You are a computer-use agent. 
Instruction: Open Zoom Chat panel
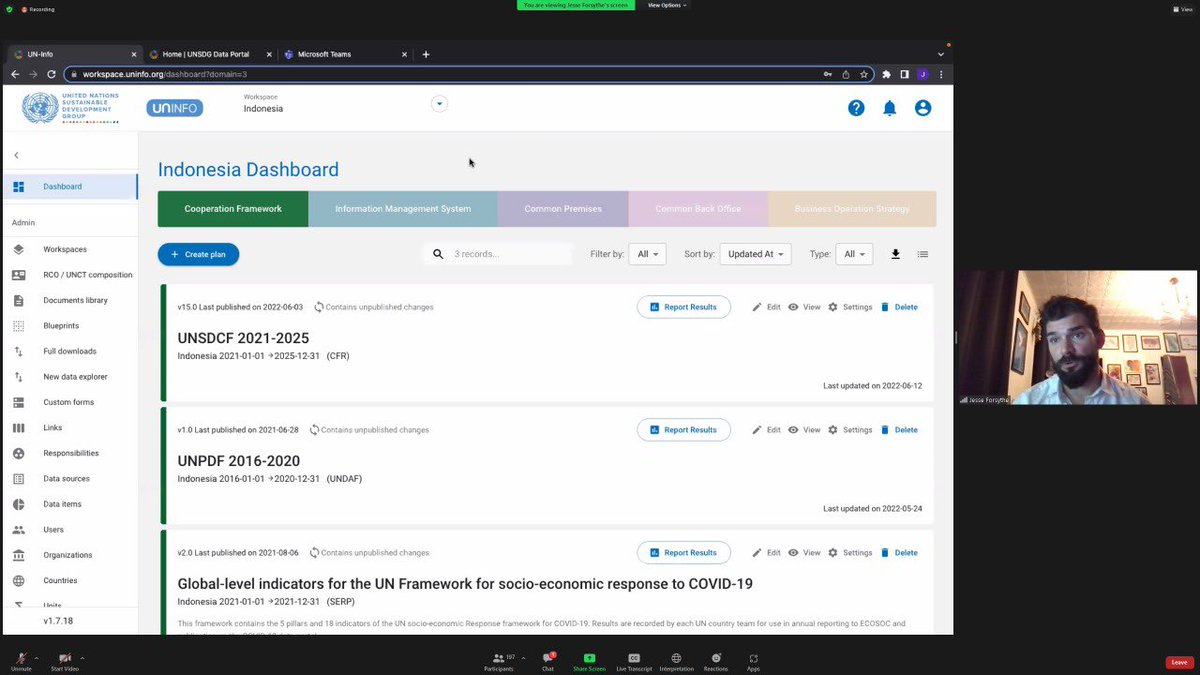tap(548, 662)
